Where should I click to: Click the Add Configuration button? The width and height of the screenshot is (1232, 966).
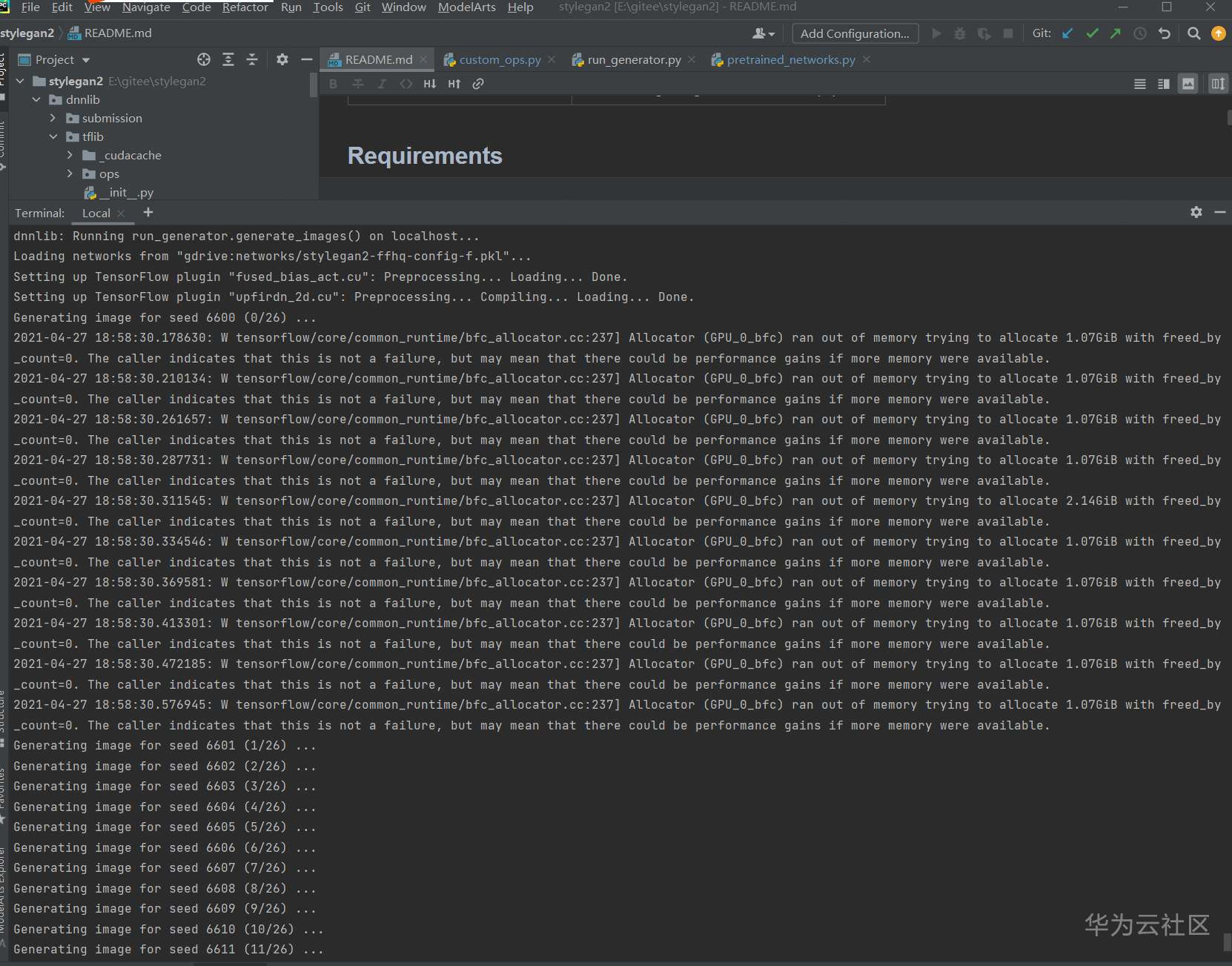855,33
